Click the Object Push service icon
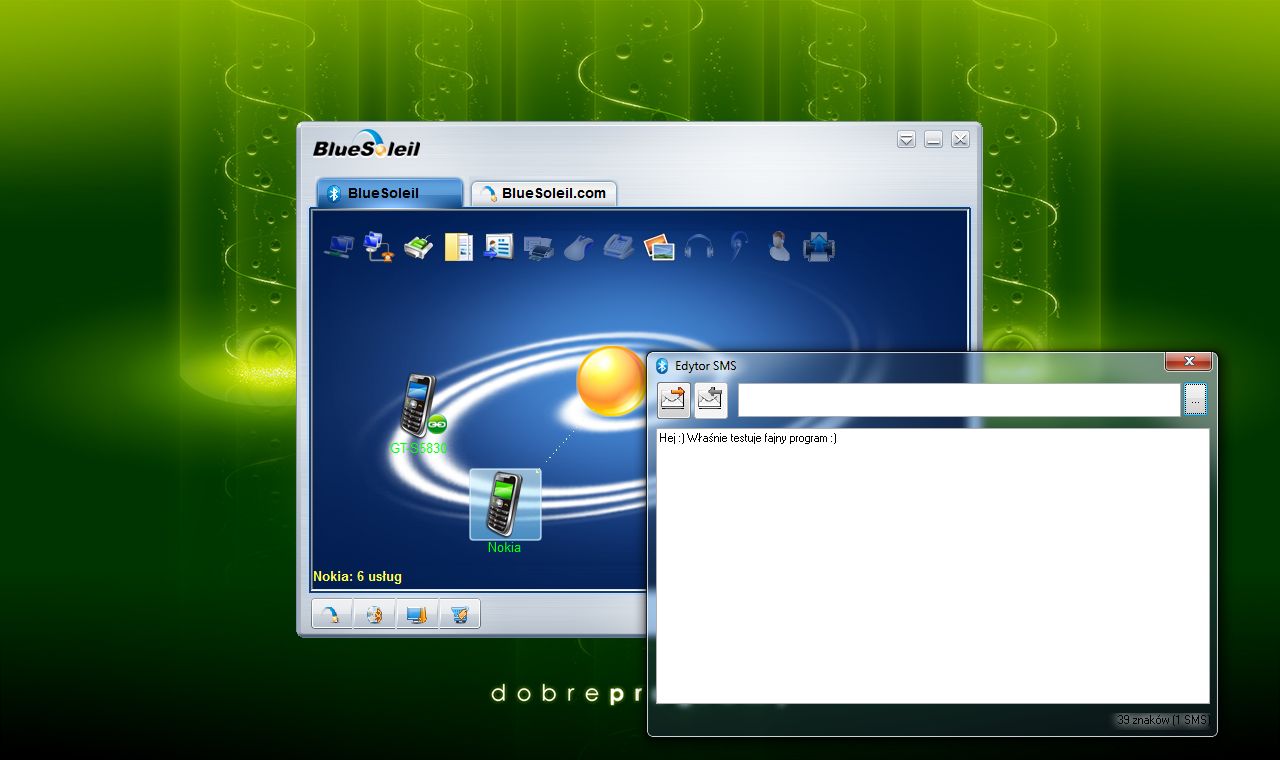 click(819, 246)
